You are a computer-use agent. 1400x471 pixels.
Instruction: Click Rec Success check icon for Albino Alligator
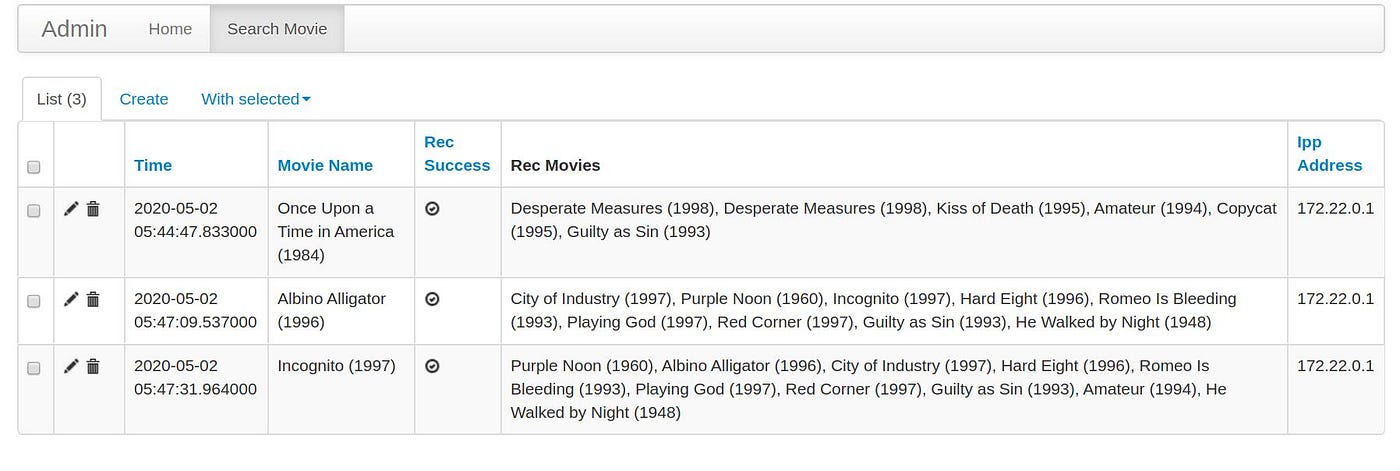click(x=432, y=299)
